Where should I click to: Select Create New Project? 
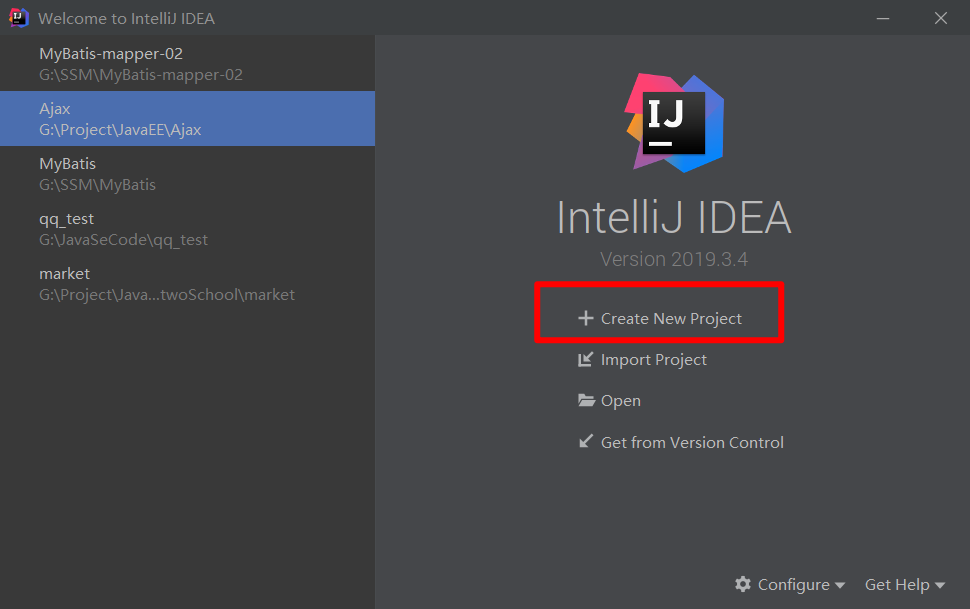click(671, 319)
